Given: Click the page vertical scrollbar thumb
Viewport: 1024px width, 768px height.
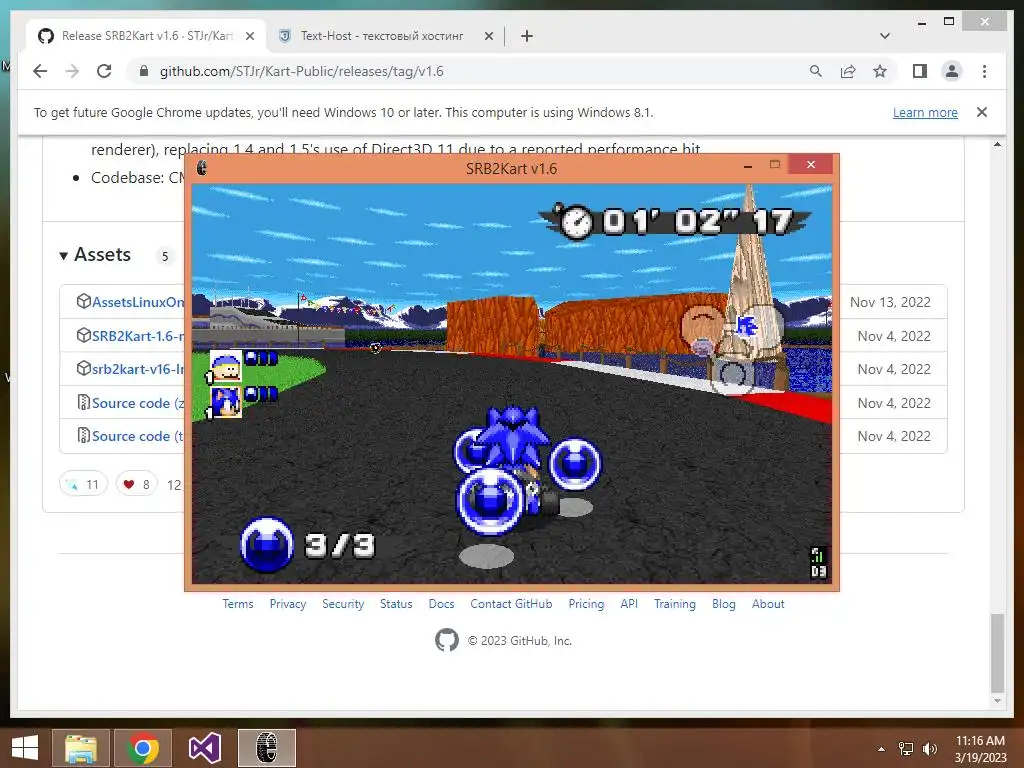Looking at the screenshot, I should tap(997, 652).
